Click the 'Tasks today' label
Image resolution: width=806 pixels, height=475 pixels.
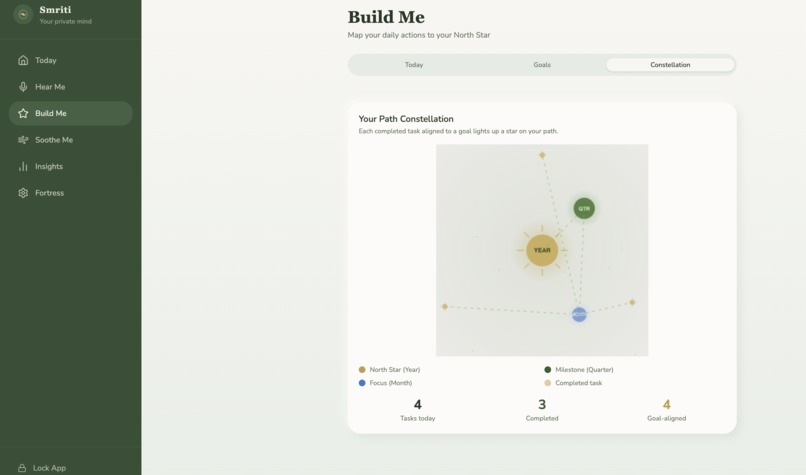point(417,418)
